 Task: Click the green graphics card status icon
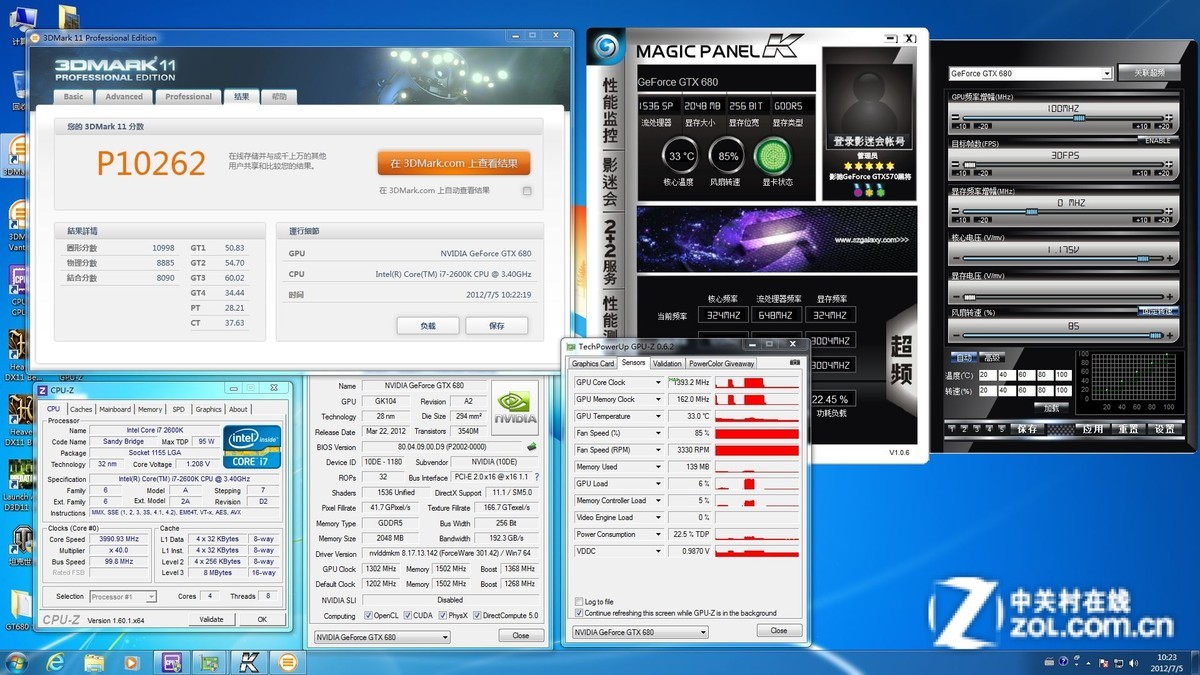tap(772, 156)
